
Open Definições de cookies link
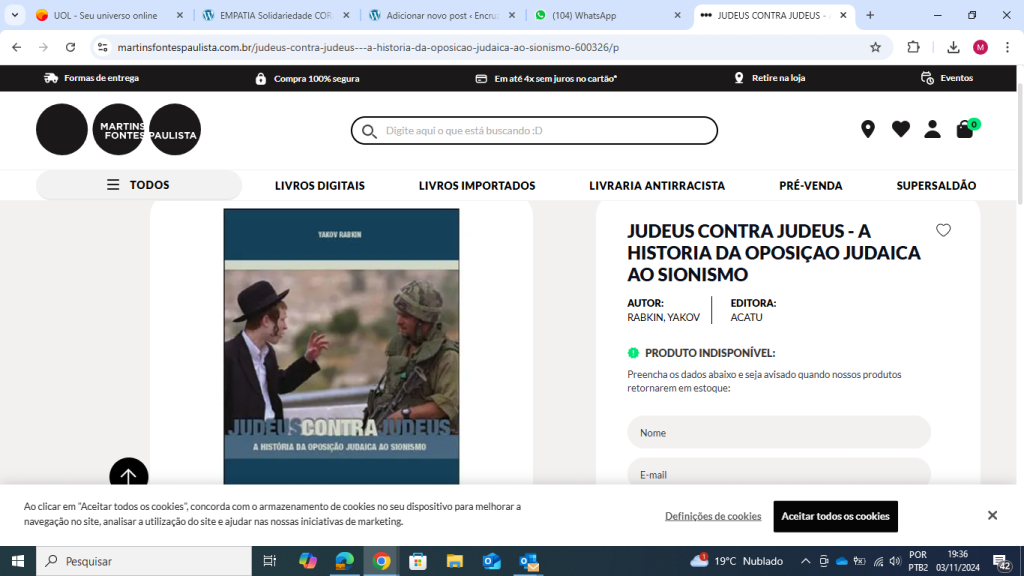[713, 516]
